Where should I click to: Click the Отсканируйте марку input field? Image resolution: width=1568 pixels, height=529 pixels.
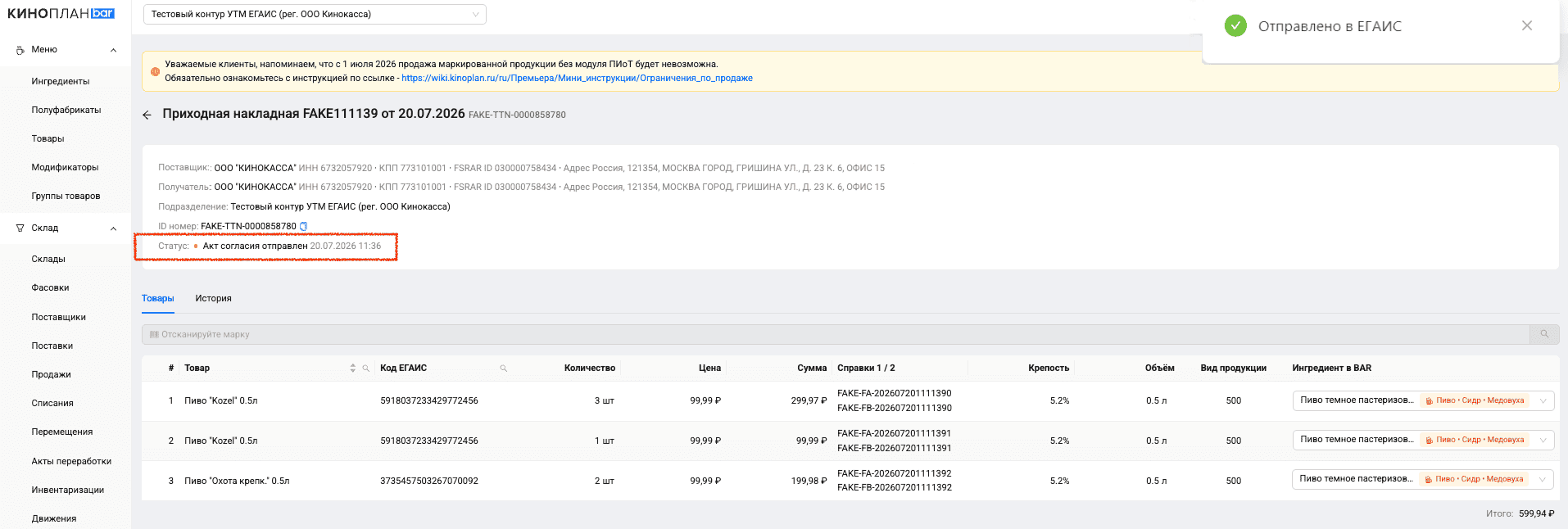point(836,334)
